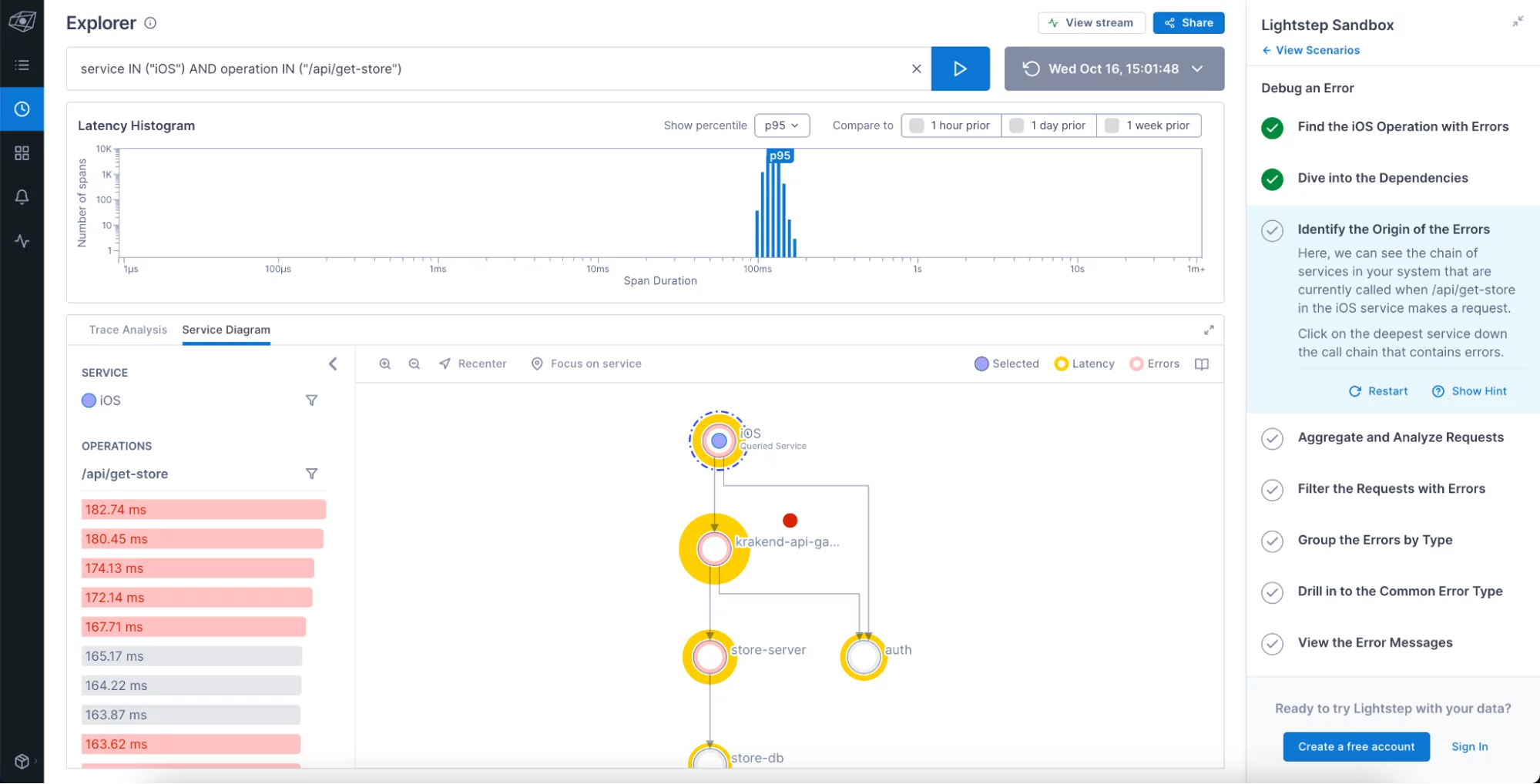The width and height of the screenshot is (1540, 784).
Task: Open the list view sidebar icon
Action: 22,65
